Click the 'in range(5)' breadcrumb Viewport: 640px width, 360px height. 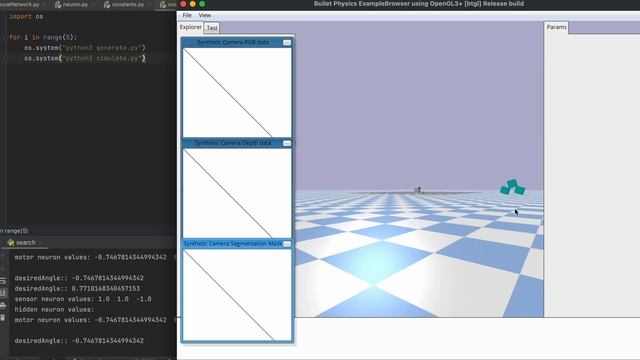pyautogui.click(x=14, y=231)
